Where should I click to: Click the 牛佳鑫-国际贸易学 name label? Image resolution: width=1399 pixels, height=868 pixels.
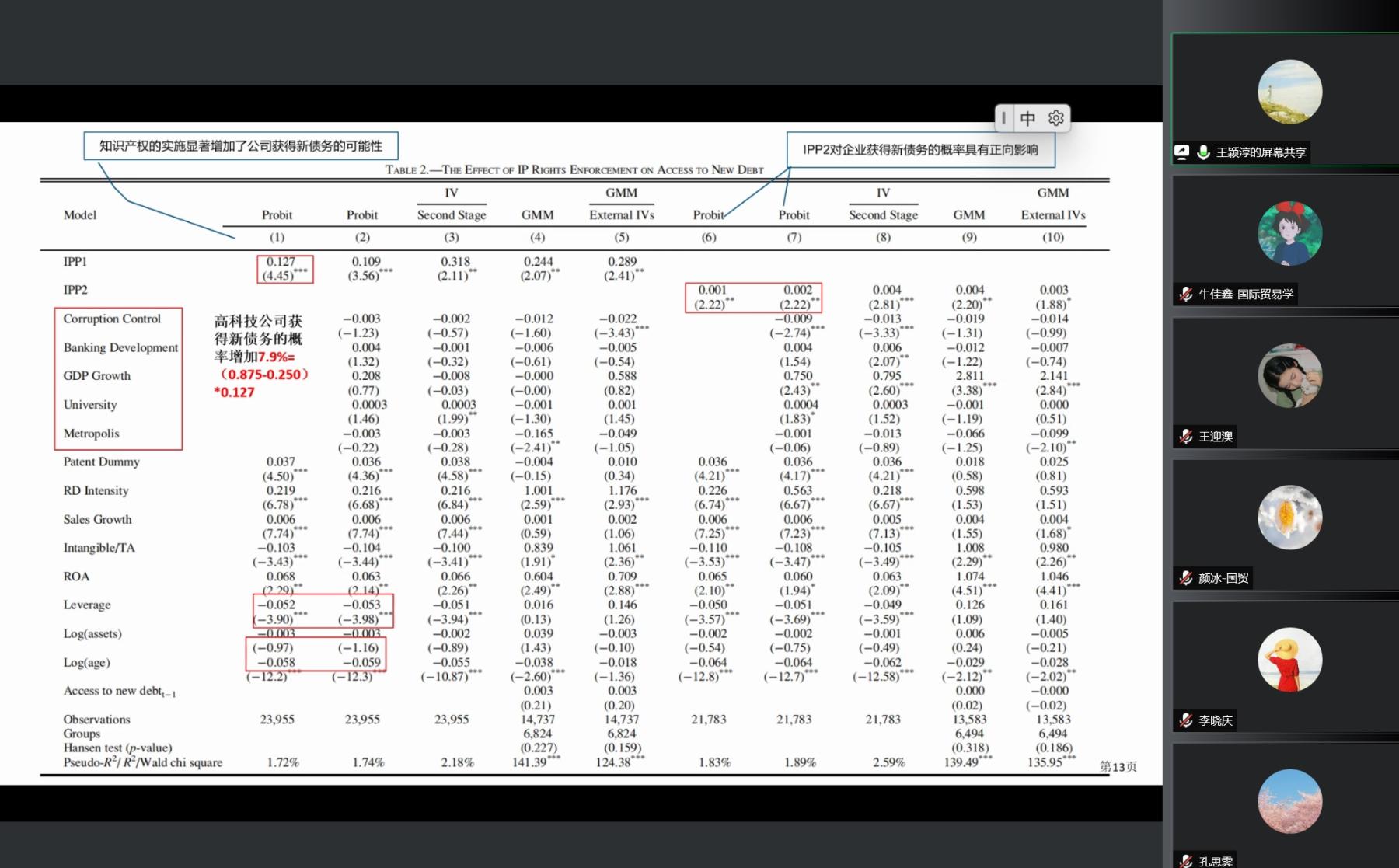[1246, 294]
